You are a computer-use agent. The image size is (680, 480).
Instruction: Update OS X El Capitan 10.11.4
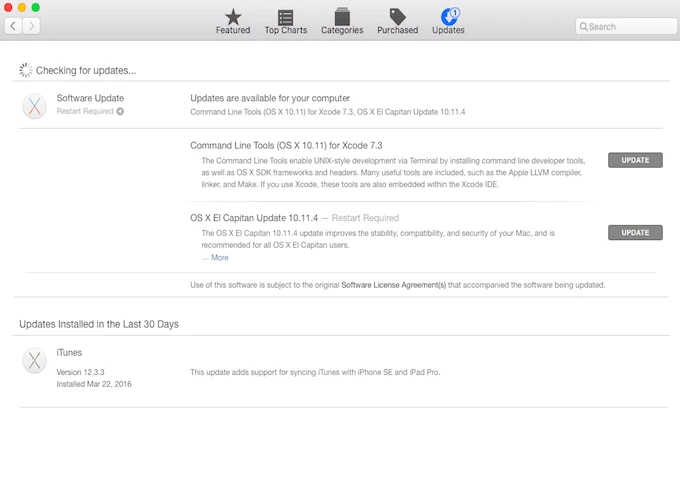pyautogui.click(x=635, y=232)
